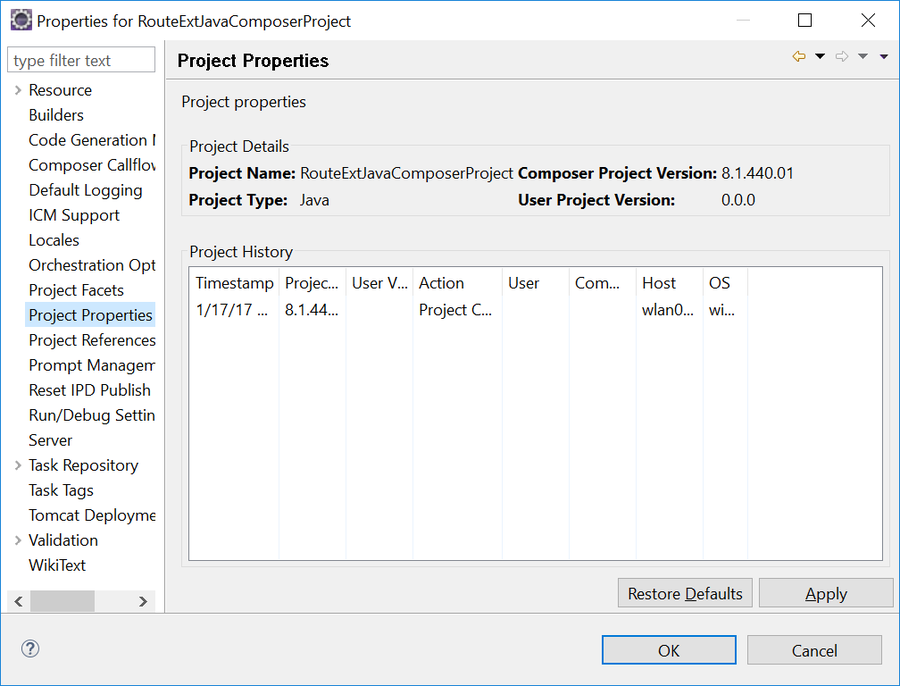Select Task Repository in the tree
This screenshot has width=900, height=686.
[x=83, y=465]
